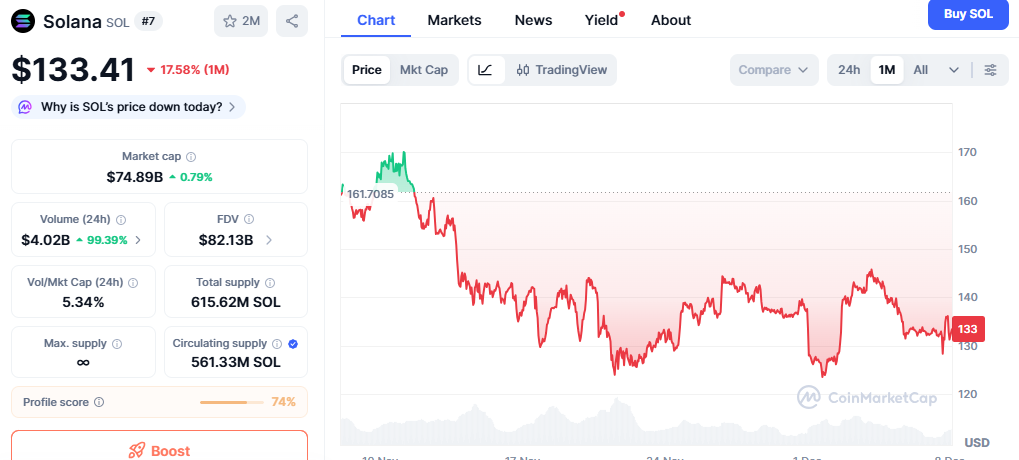
Task: Click the info icon beside Total supply
Action: pyautogui.click(x=270, y=283)
